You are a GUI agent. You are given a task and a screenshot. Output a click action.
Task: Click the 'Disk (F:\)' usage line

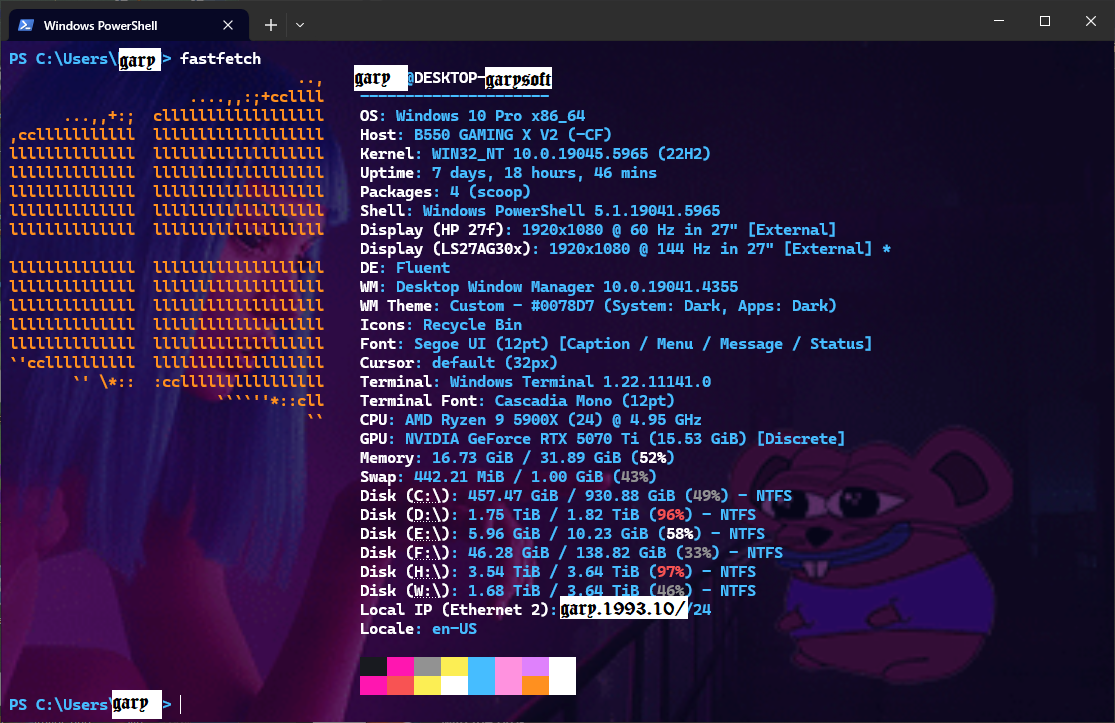coord(571,553)
